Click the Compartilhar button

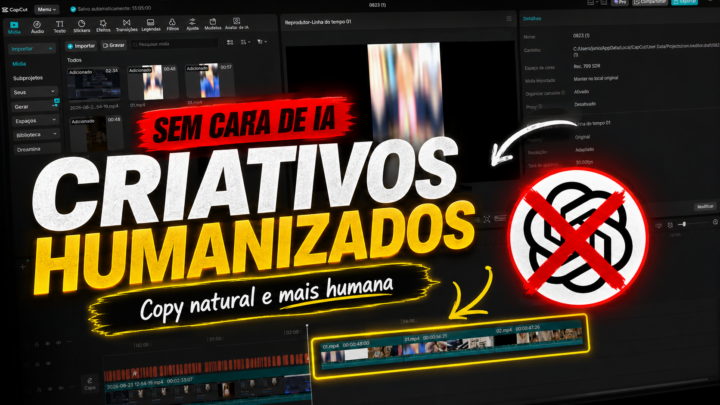(x=649, y=2)
